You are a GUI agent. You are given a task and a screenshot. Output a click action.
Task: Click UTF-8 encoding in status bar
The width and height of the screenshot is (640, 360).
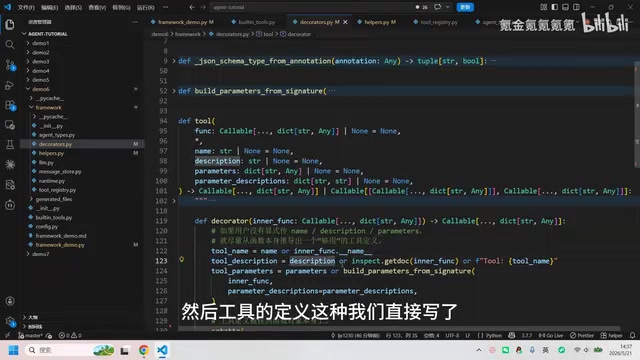coord(452,336)
